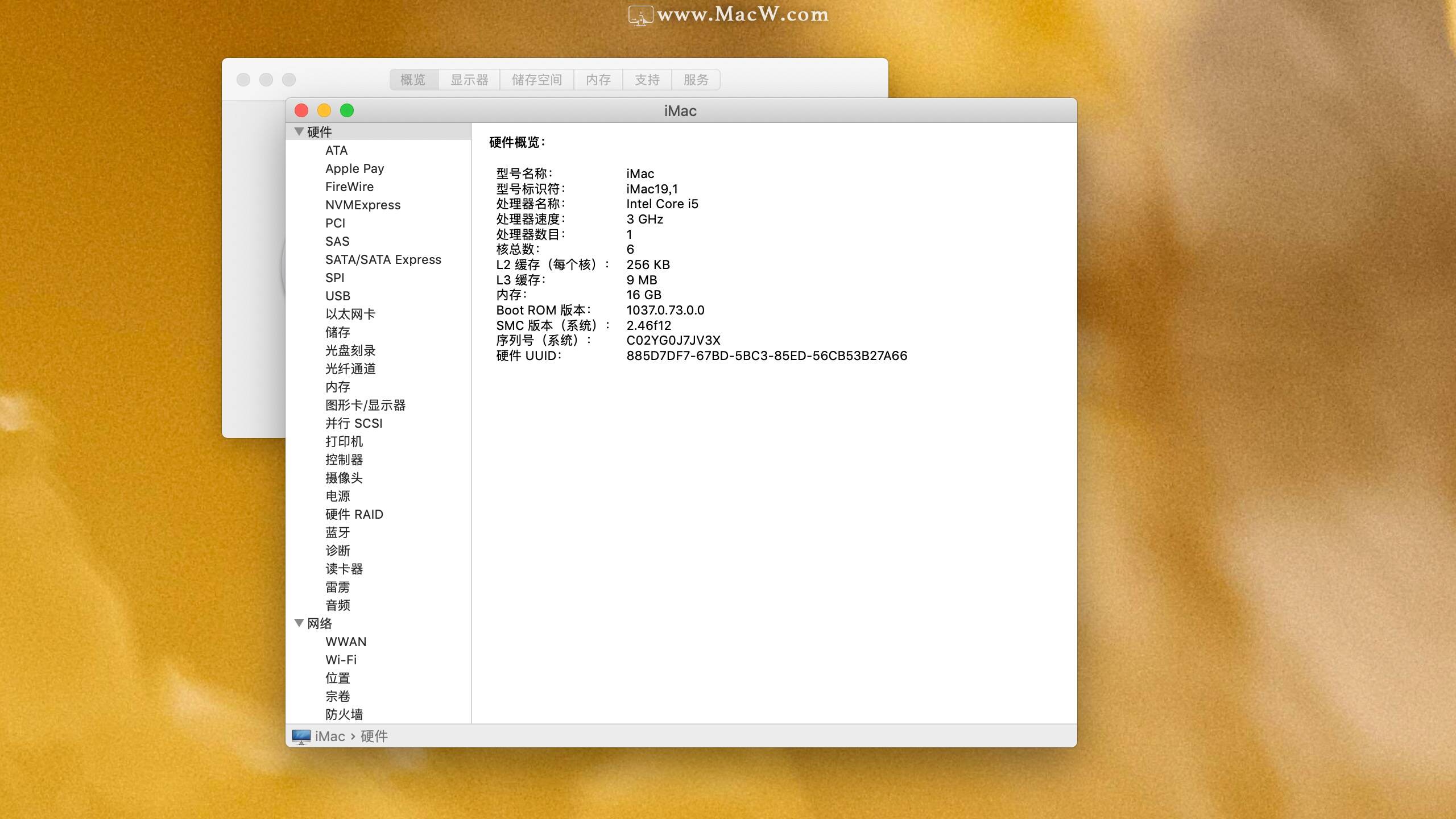Click 支持 tab in the toolbar

[647, 79]
